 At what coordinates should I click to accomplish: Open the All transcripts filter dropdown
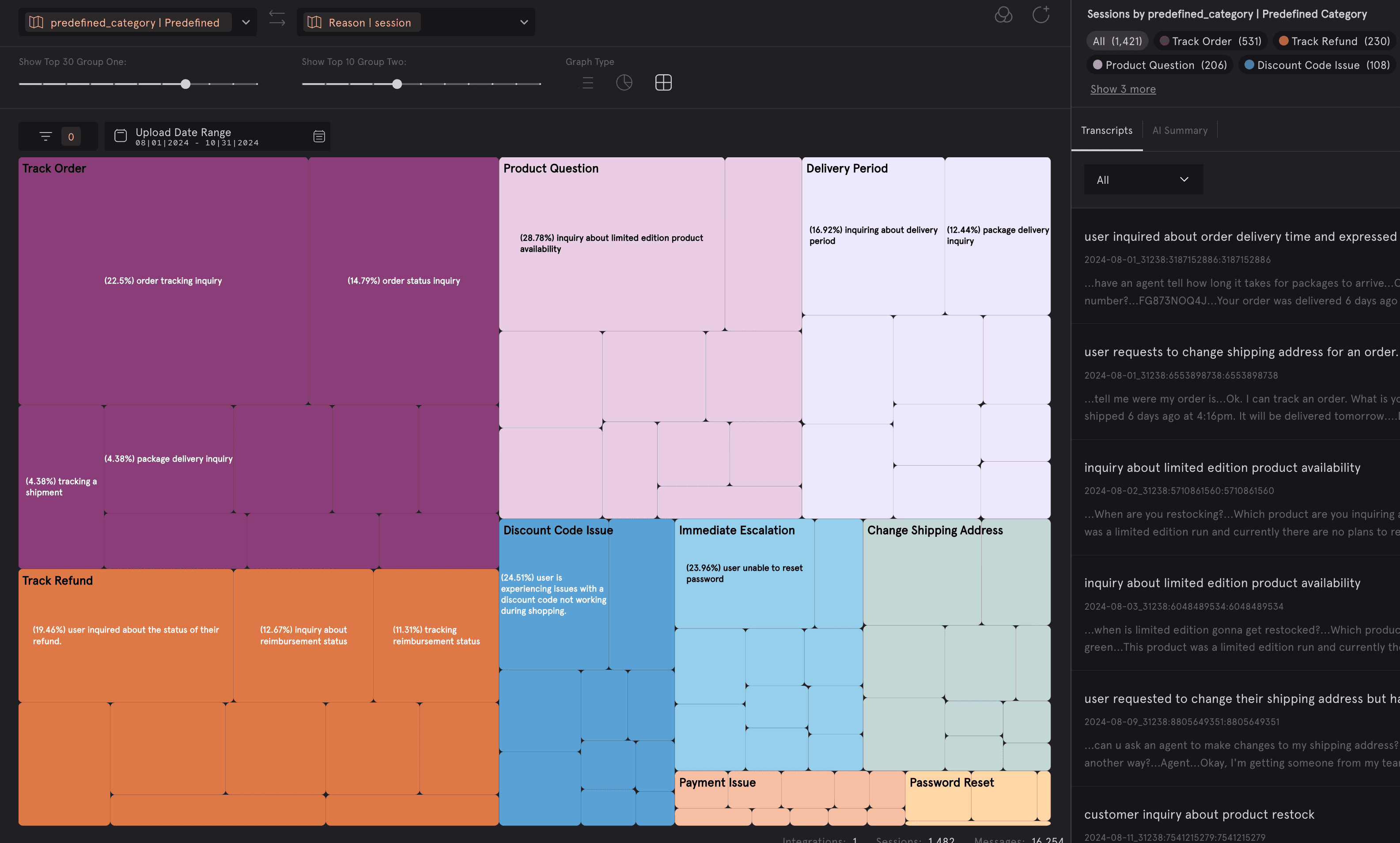pyautogui.click(x=1143, y=180)
